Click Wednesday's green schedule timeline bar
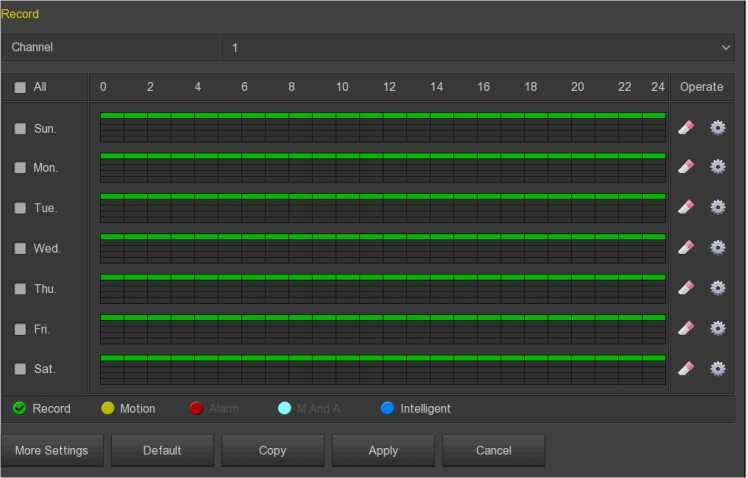The width and height of the screenshot is (748, 478). coord(382,237)
